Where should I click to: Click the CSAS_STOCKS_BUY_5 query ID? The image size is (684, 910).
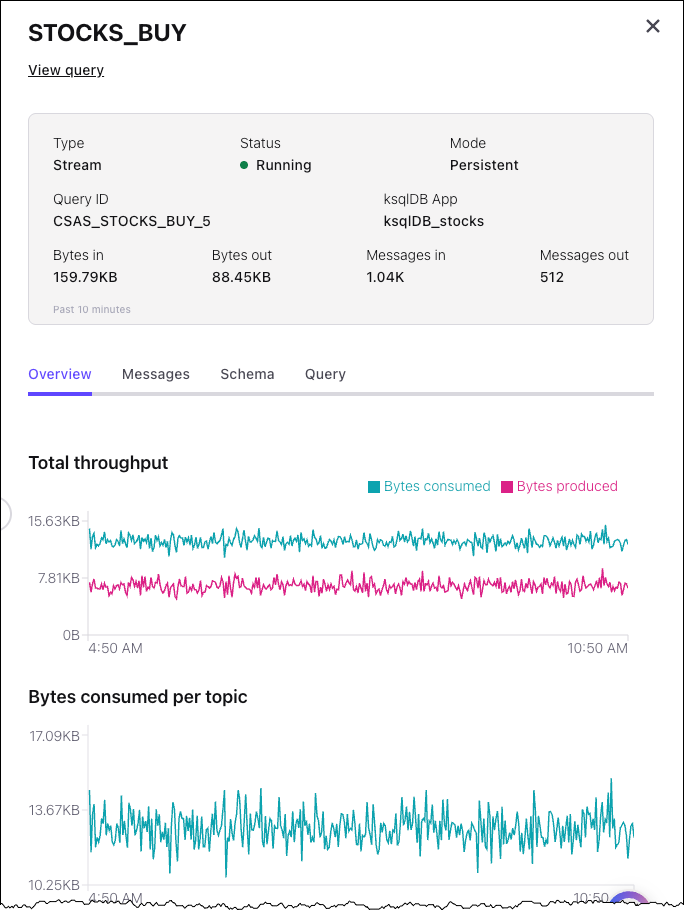pyautogui.click(x=132, y=221)
